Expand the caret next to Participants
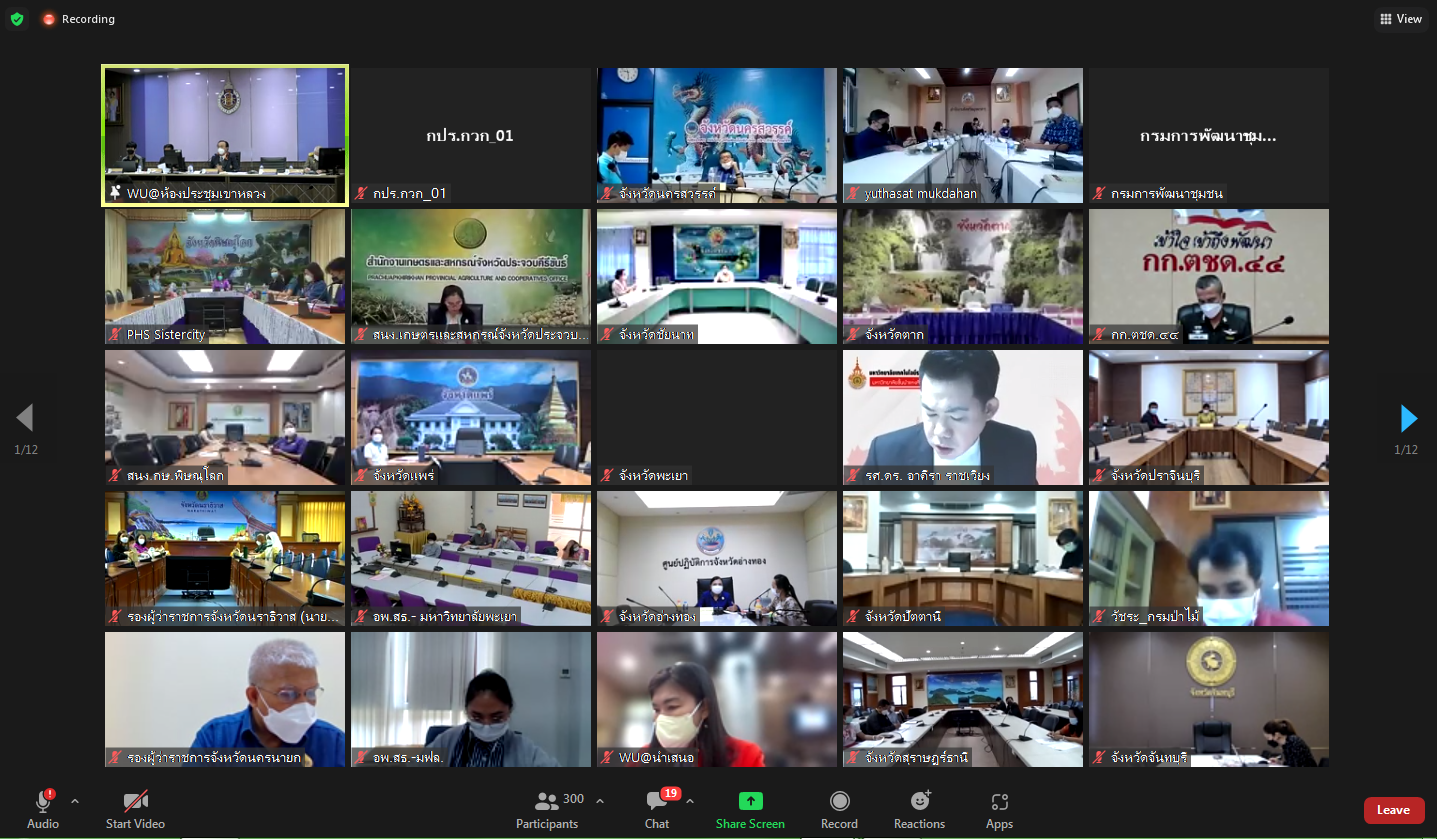The image size is (1437, 839). coord(600,801)
